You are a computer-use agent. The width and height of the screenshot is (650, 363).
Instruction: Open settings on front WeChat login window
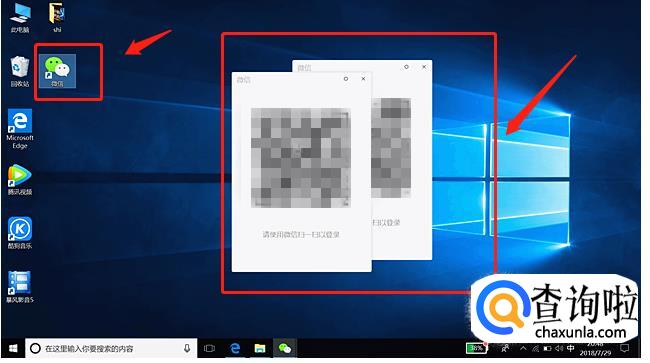(x=346, y=79)
